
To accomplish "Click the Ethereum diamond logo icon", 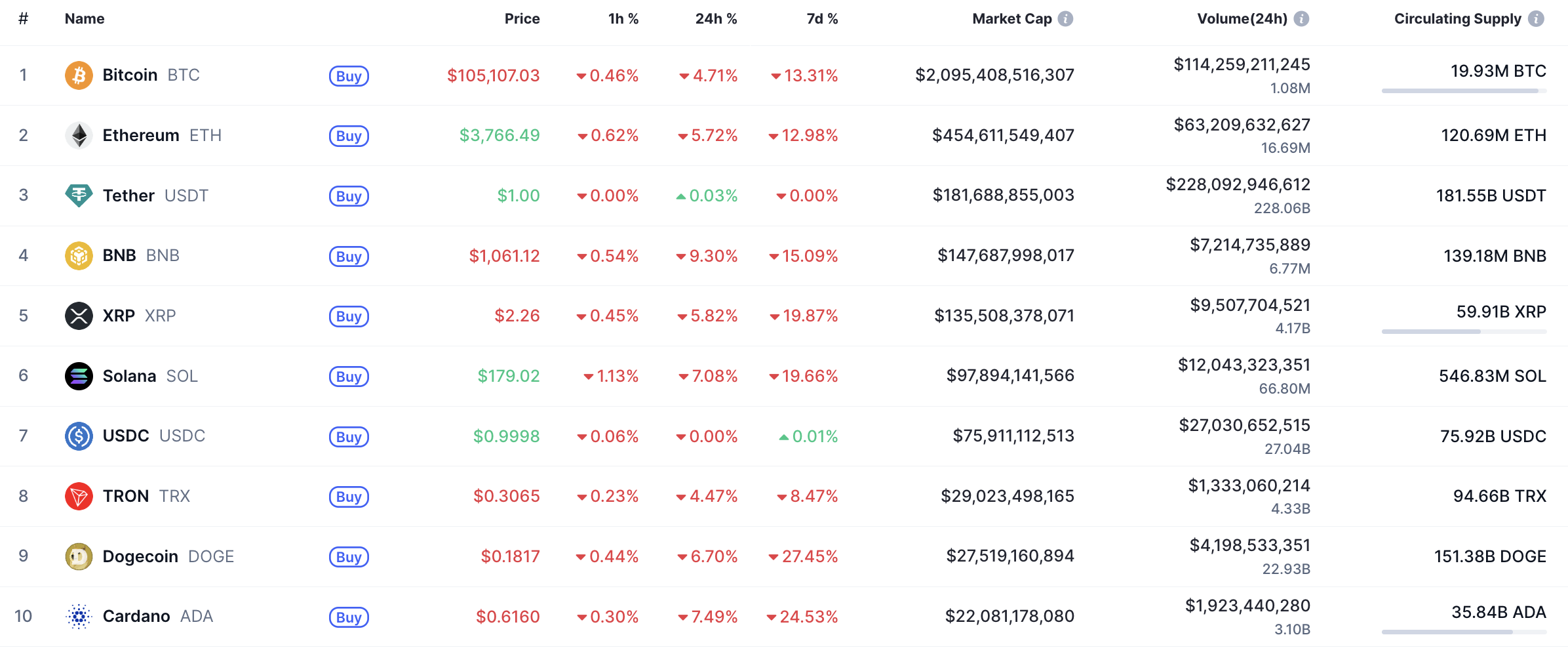I will [x=79, y=136].
